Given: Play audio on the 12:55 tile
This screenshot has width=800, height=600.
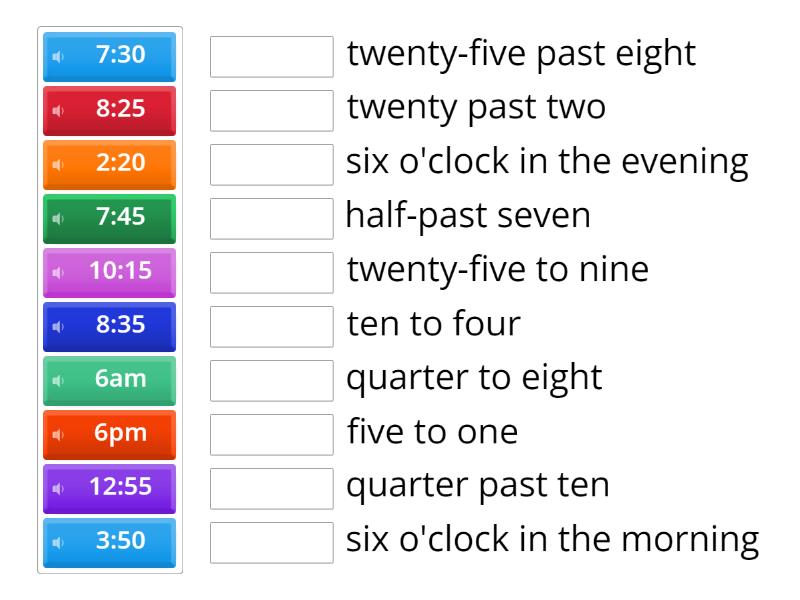Looking at the screenshot, I should point(58,488).
